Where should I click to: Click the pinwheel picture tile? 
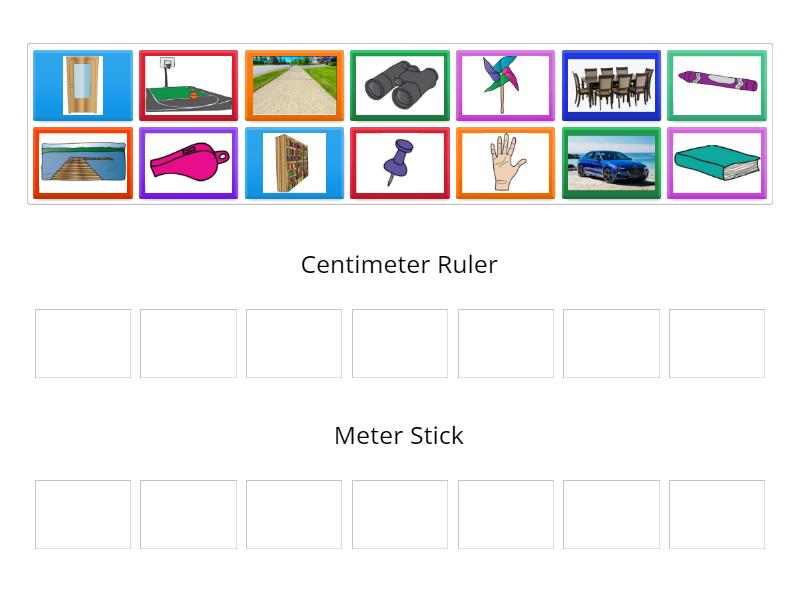(506, 85)
